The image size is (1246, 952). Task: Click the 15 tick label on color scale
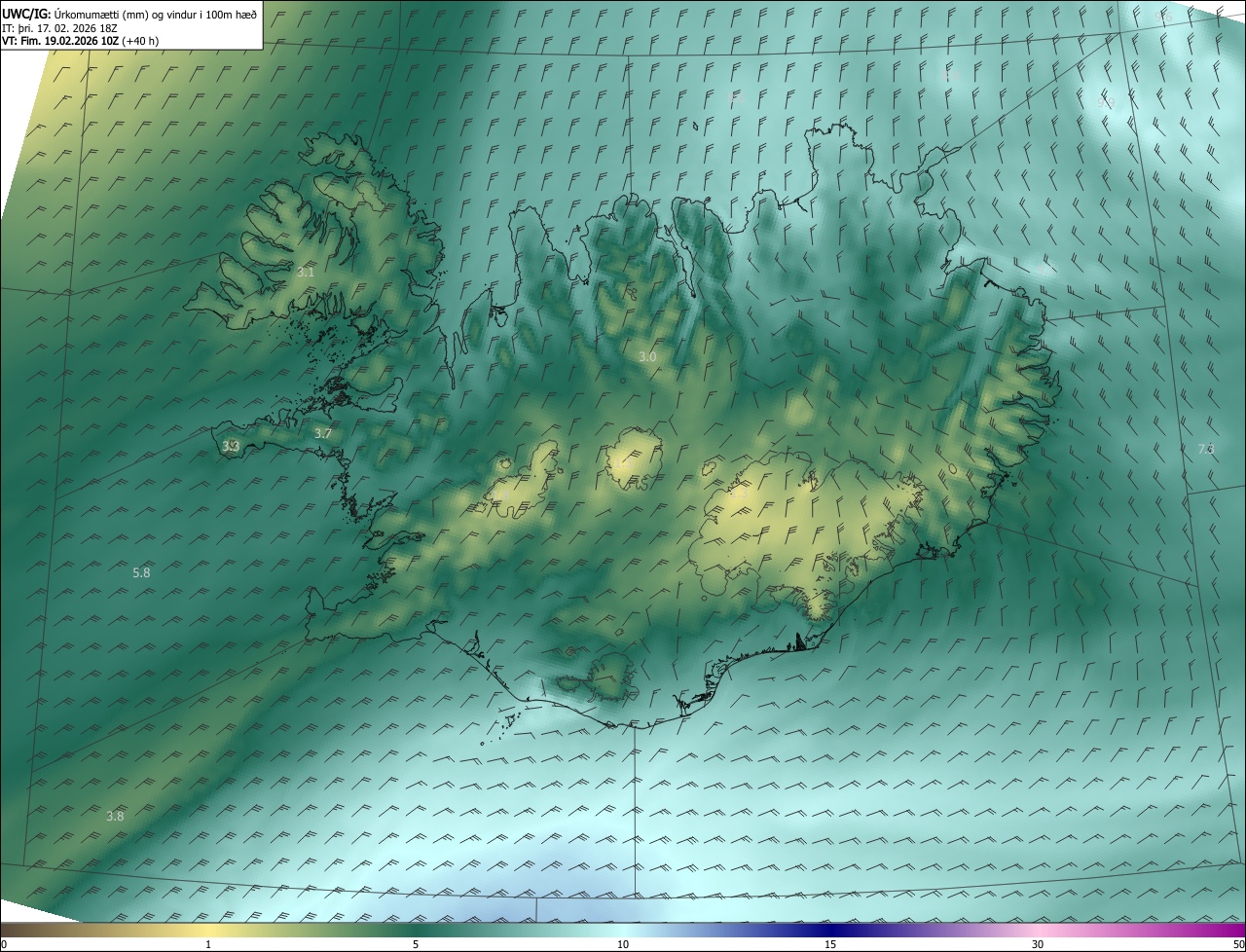tap(830, 944)
